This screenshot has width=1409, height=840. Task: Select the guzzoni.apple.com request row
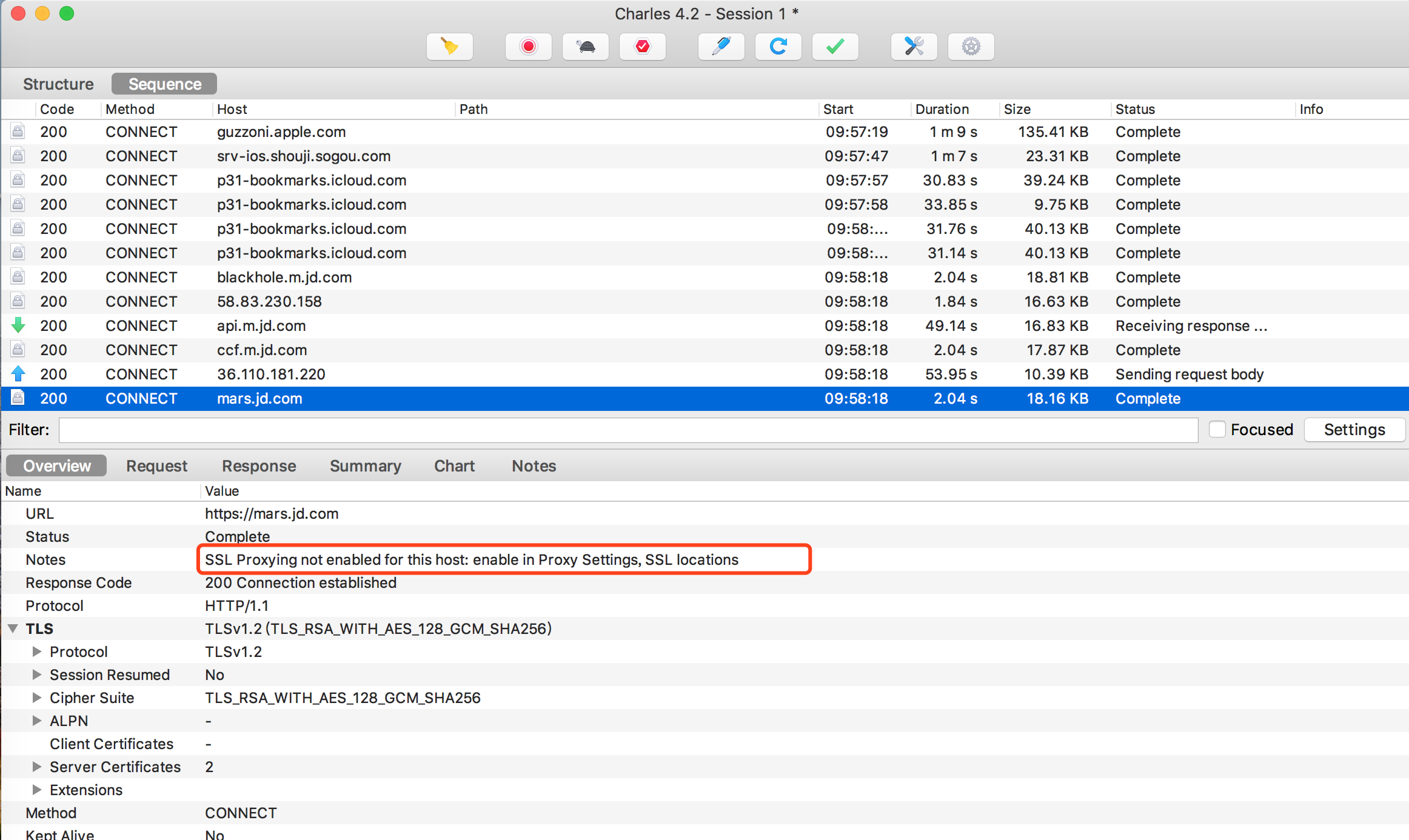click(704, 132)
